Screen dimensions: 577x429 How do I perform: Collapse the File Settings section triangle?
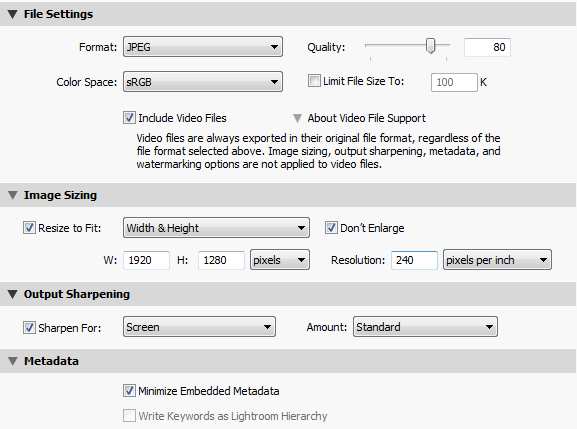(13, 14)
